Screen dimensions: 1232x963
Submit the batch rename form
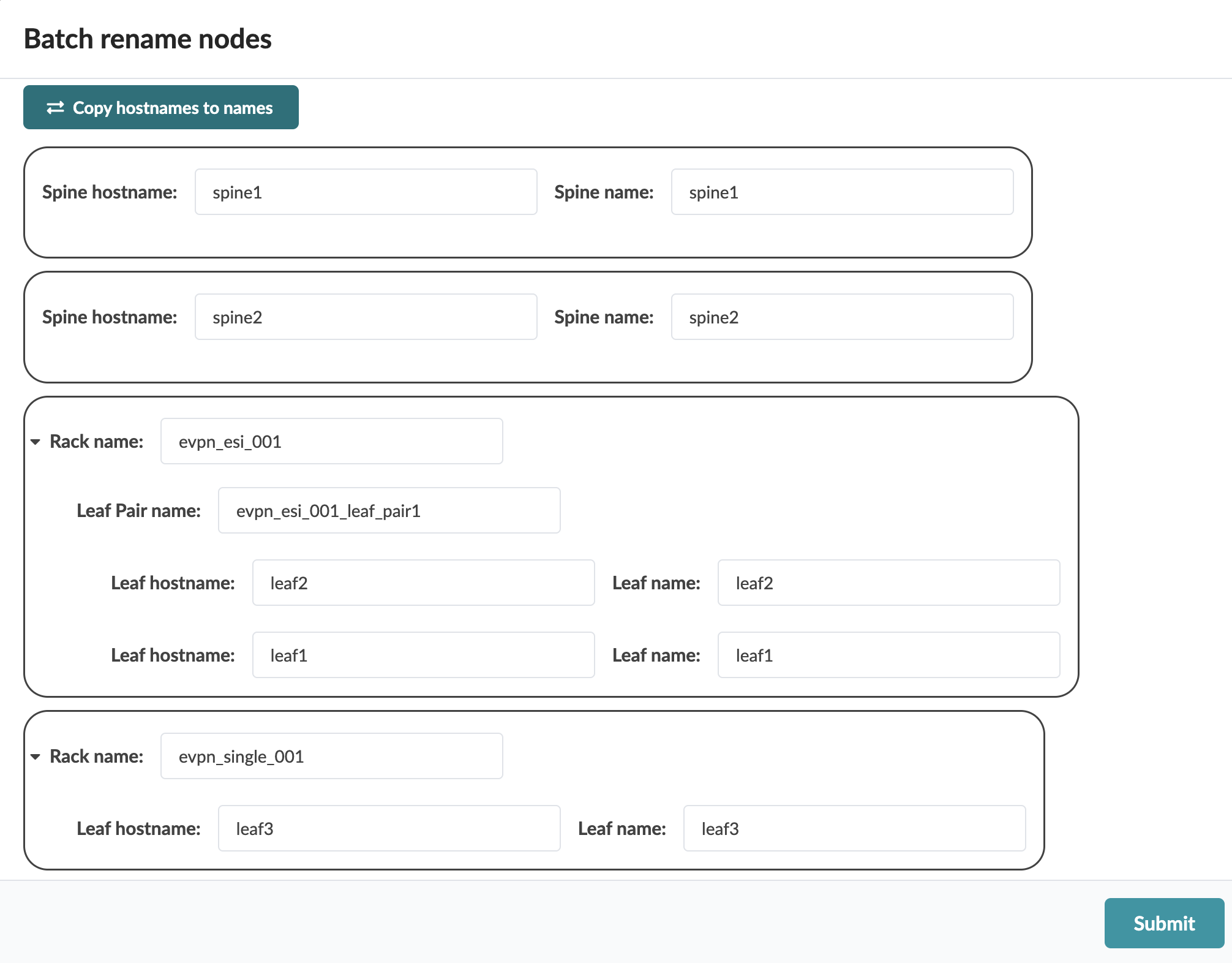[x=1163, y=923]
